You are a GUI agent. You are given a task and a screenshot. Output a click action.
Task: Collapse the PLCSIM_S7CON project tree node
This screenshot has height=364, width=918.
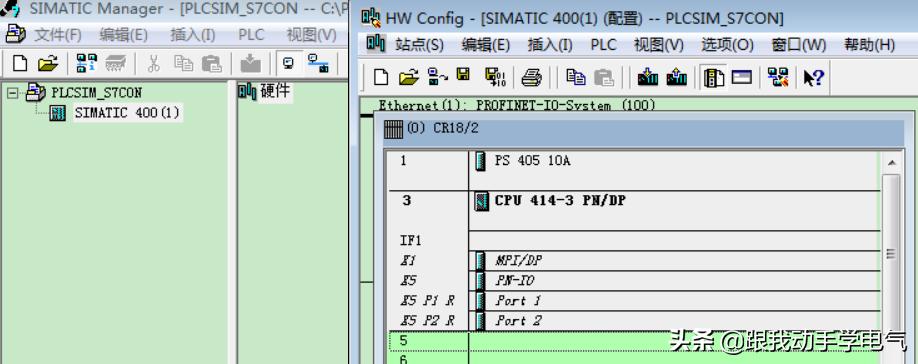(13, 92)
